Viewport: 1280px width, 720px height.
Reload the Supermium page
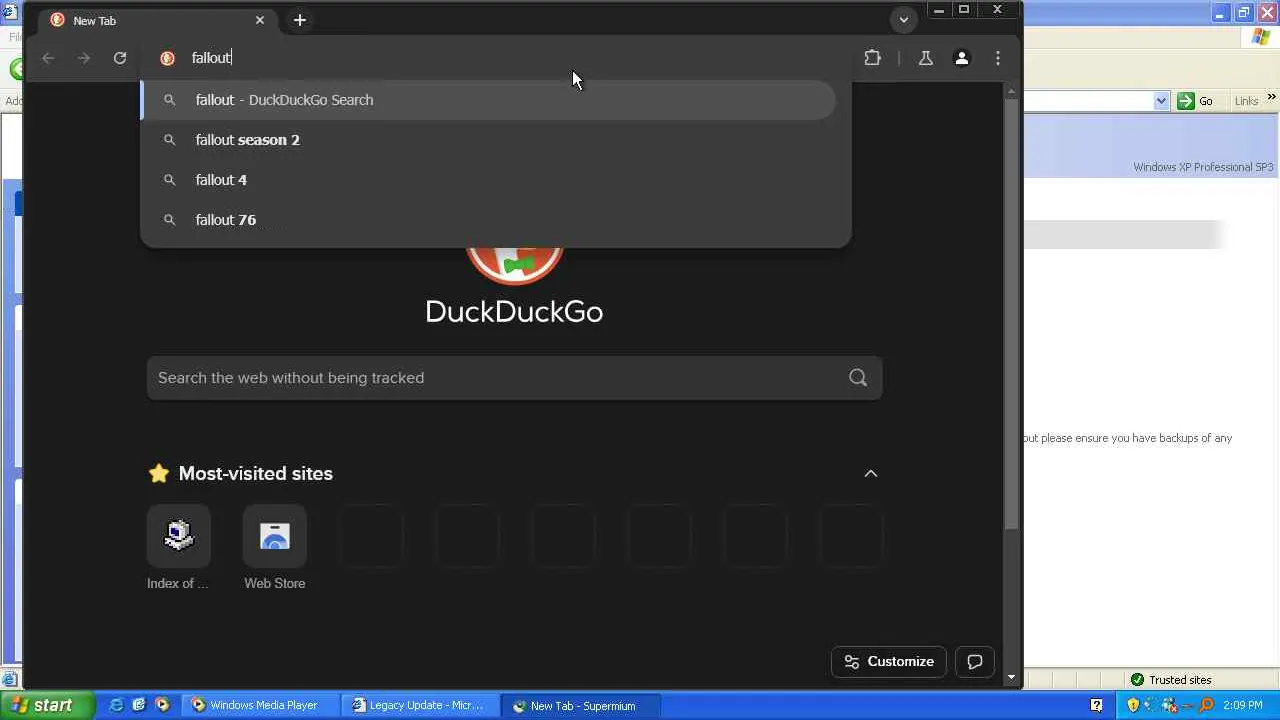coord(120,58)
